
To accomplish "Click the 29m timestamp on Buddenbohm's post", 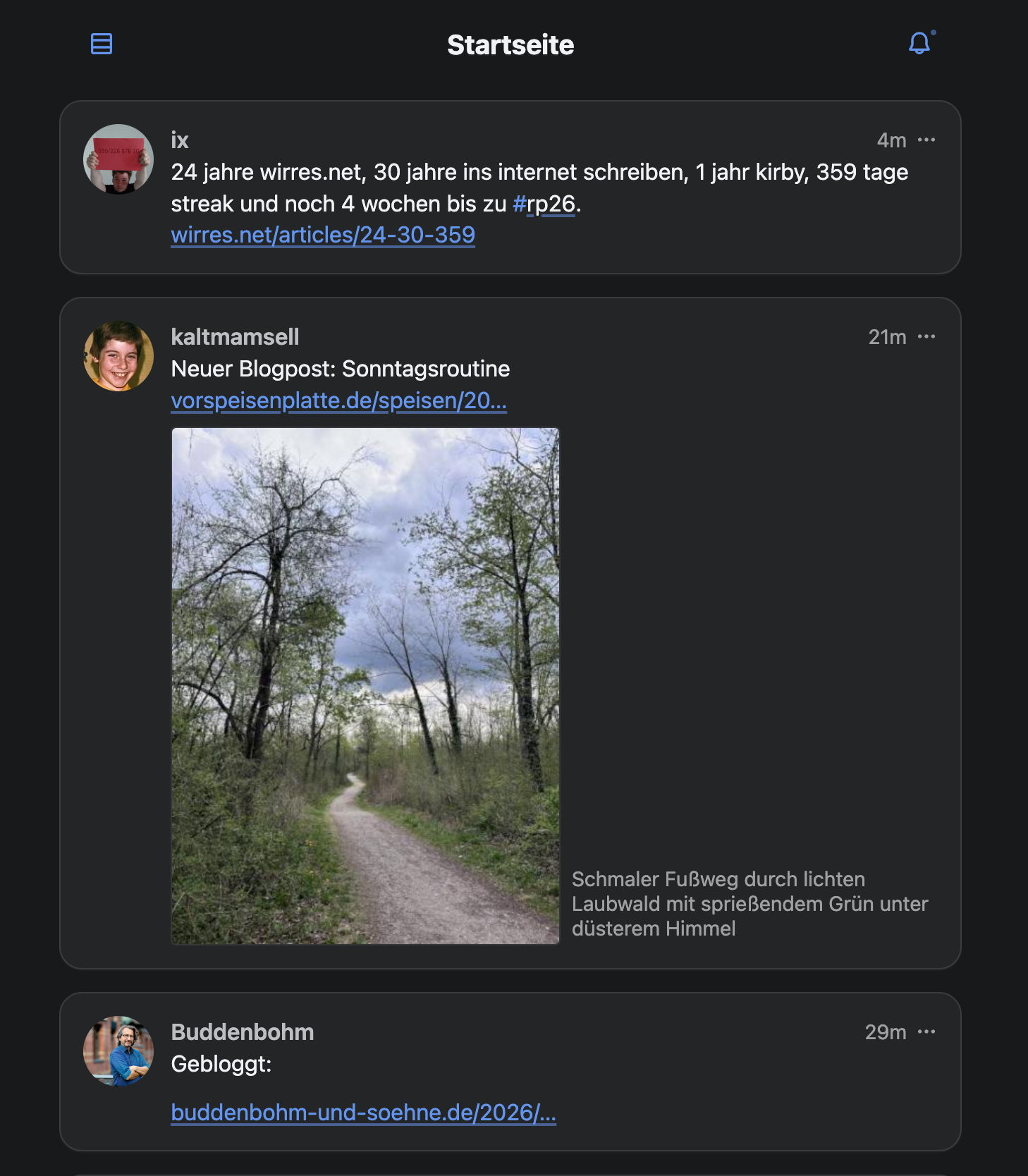I will (x=885, y=1032).
